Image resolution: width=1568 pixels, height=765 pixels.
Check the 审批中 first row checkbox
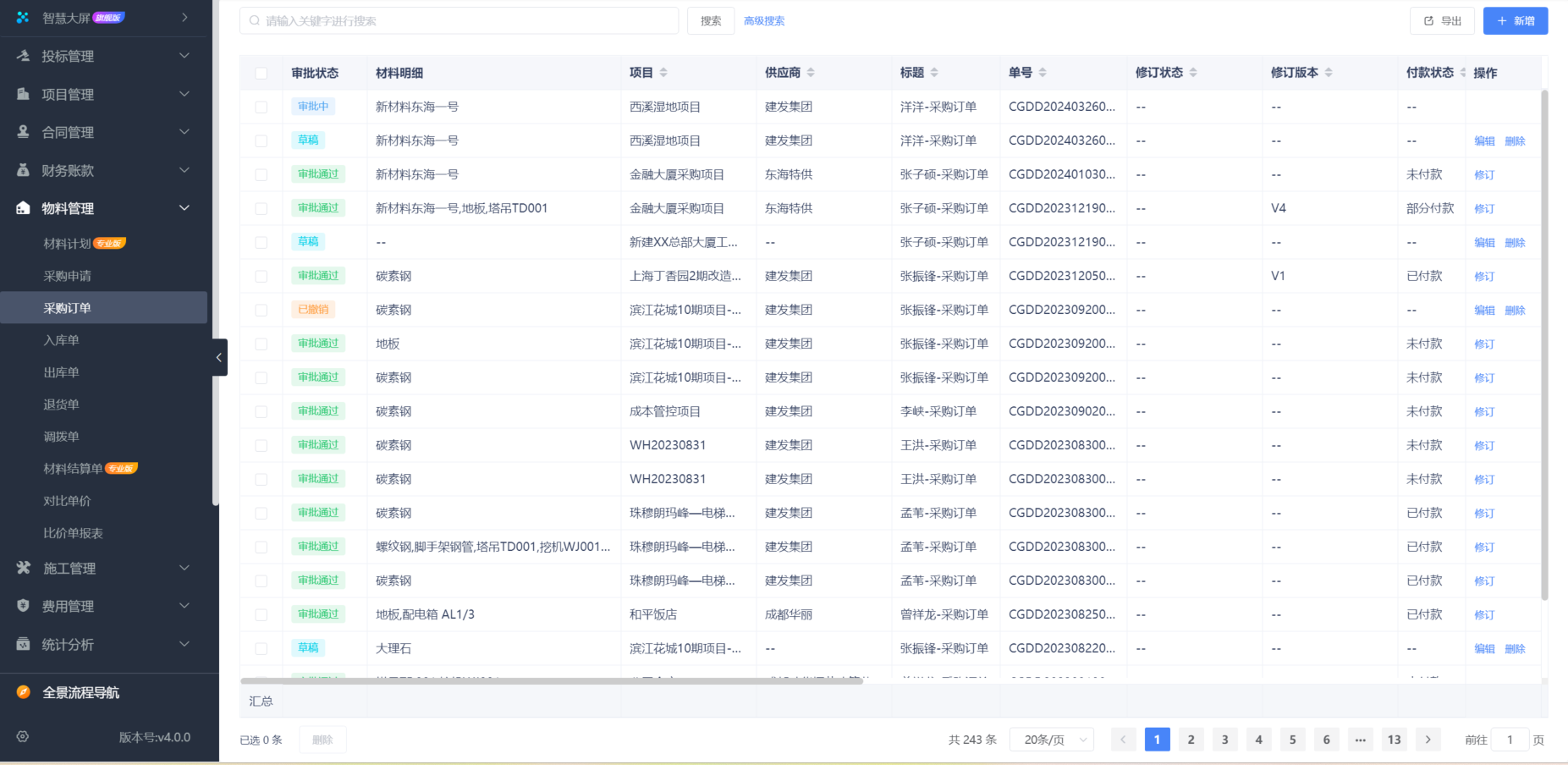[x=261, y=106]
